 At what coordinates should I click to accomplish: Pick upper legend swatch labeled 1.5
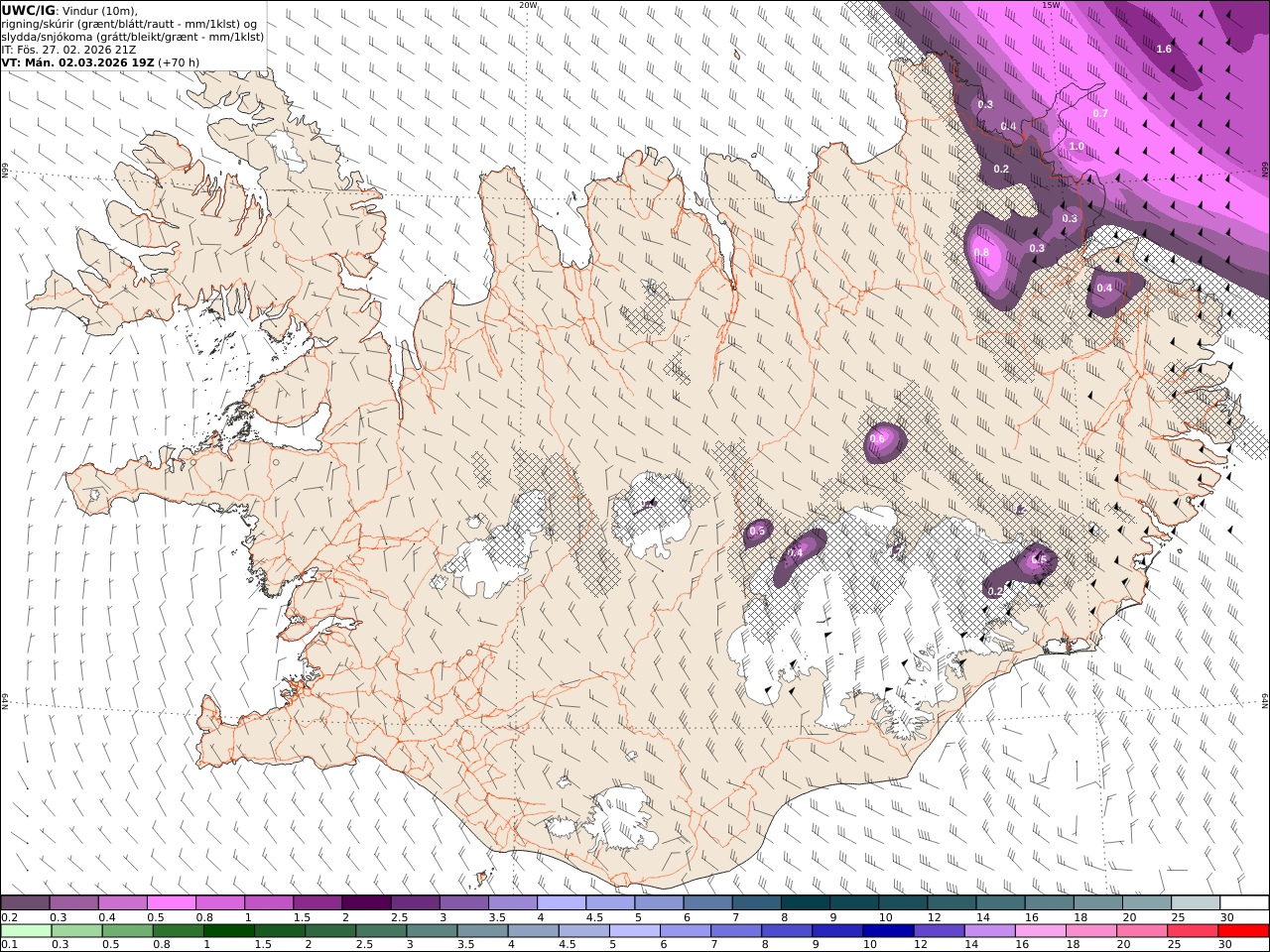(317, 903)
